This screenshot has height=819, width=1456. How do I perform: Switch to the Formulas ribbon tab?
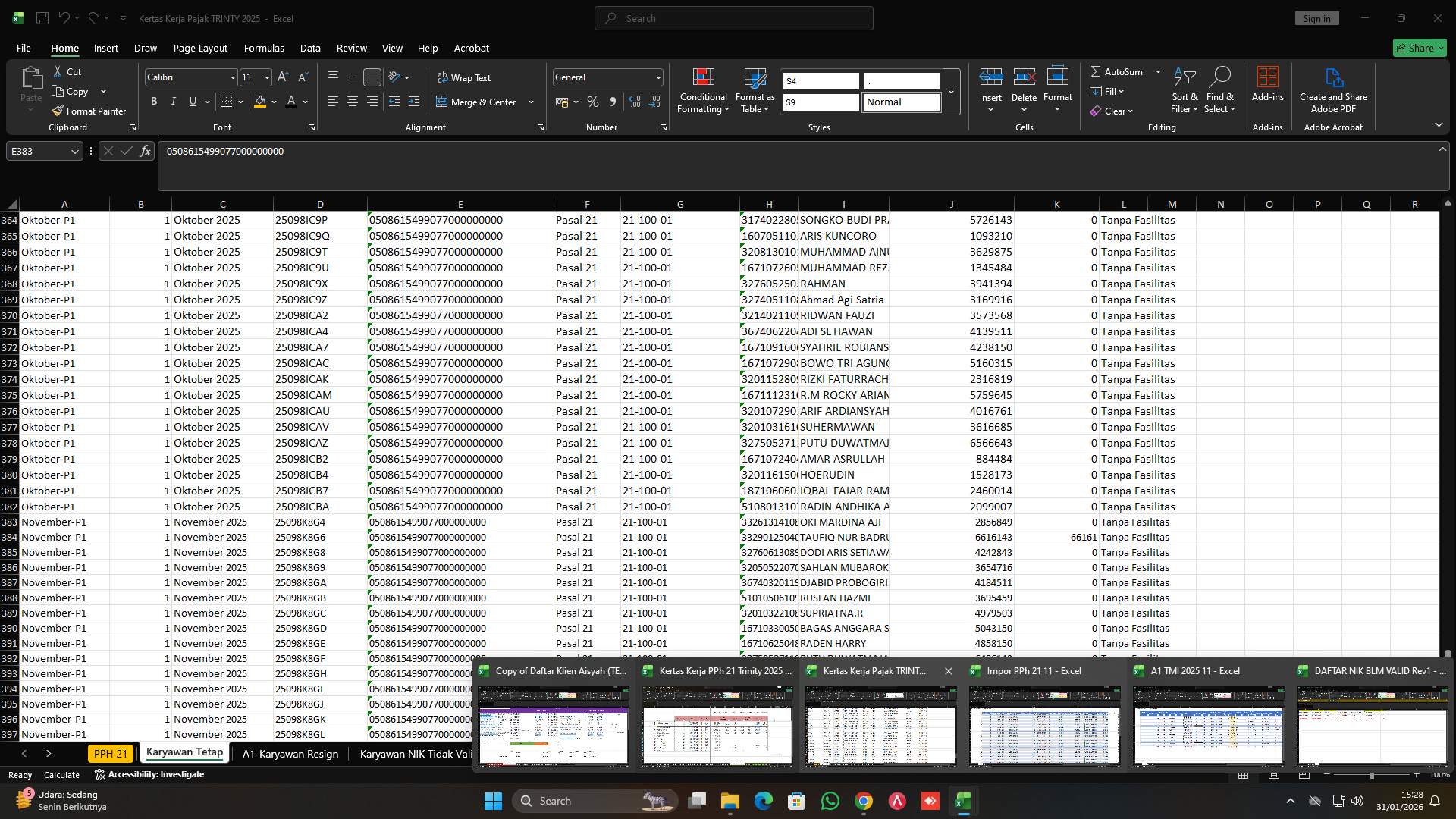[x=263, y=48]
